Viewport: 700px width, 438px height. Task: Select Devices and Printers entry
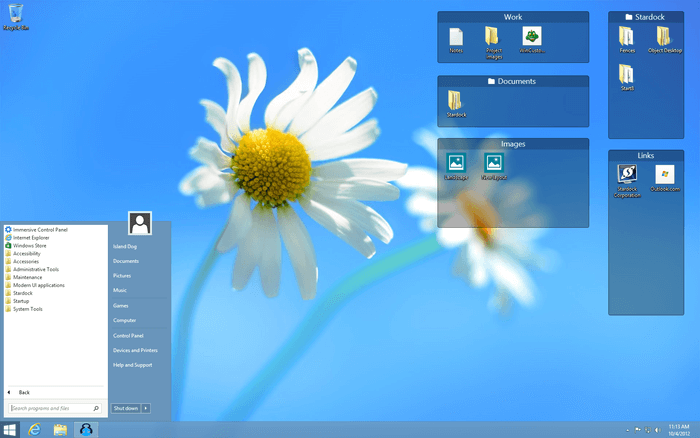(135, 350)
